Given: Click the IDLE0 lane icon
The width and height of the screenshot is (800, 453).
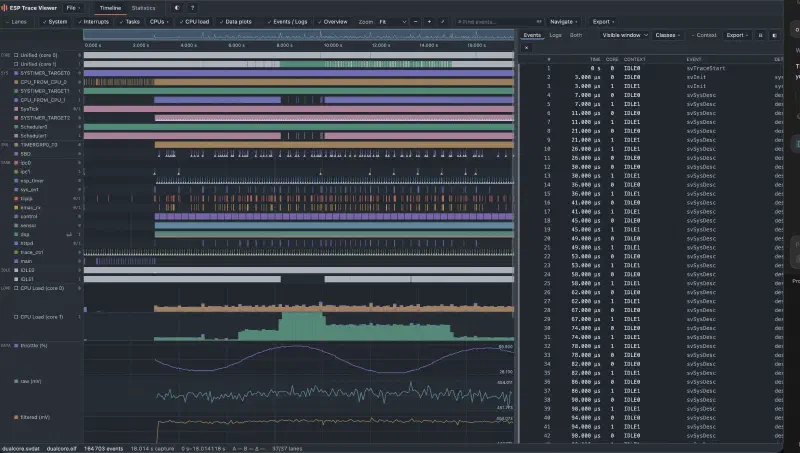Looking at the screenshot, I should tap(16, 270).
